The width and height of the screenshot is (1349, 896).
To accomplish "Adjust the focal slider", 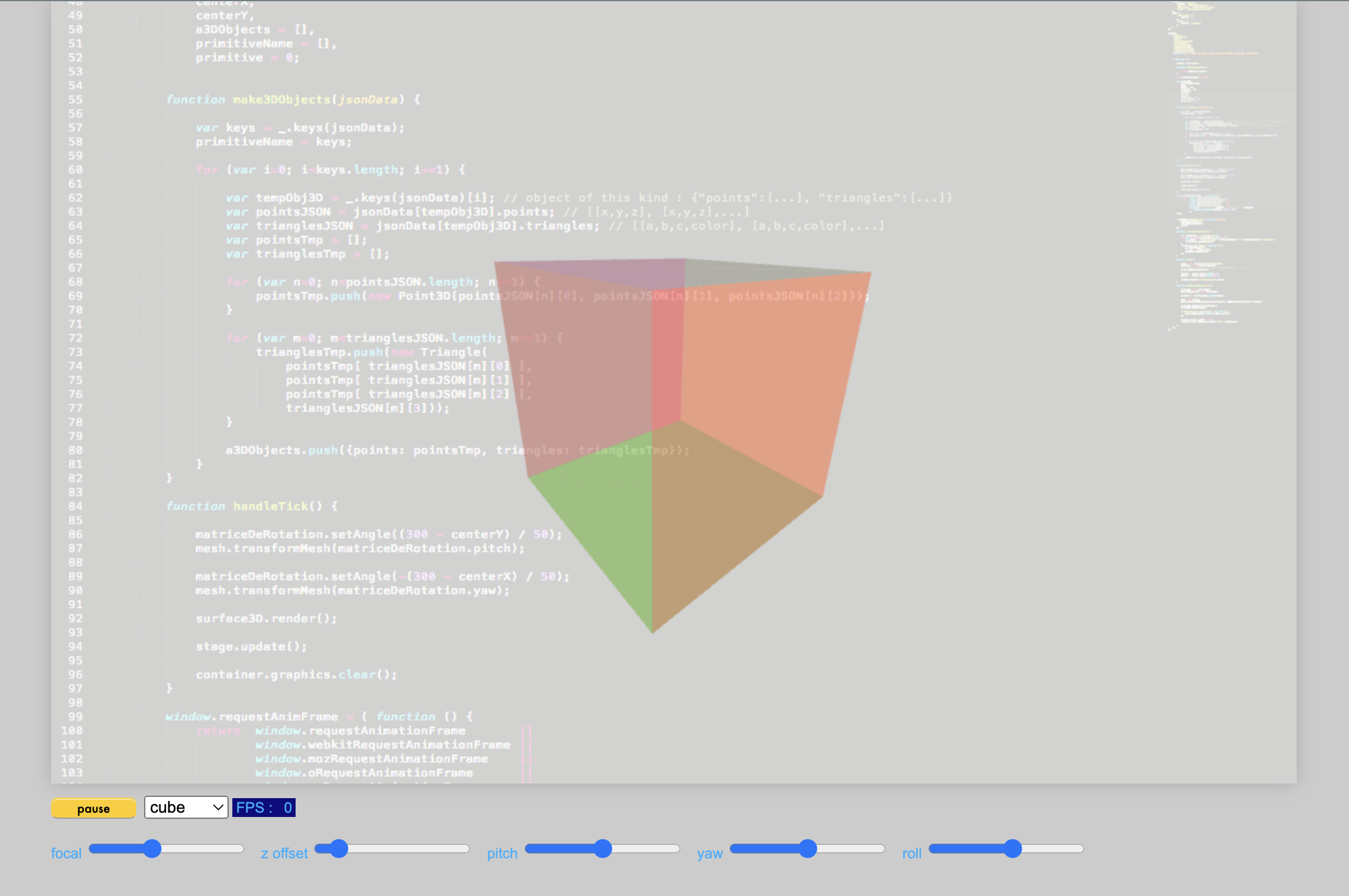I will point(151,849).
